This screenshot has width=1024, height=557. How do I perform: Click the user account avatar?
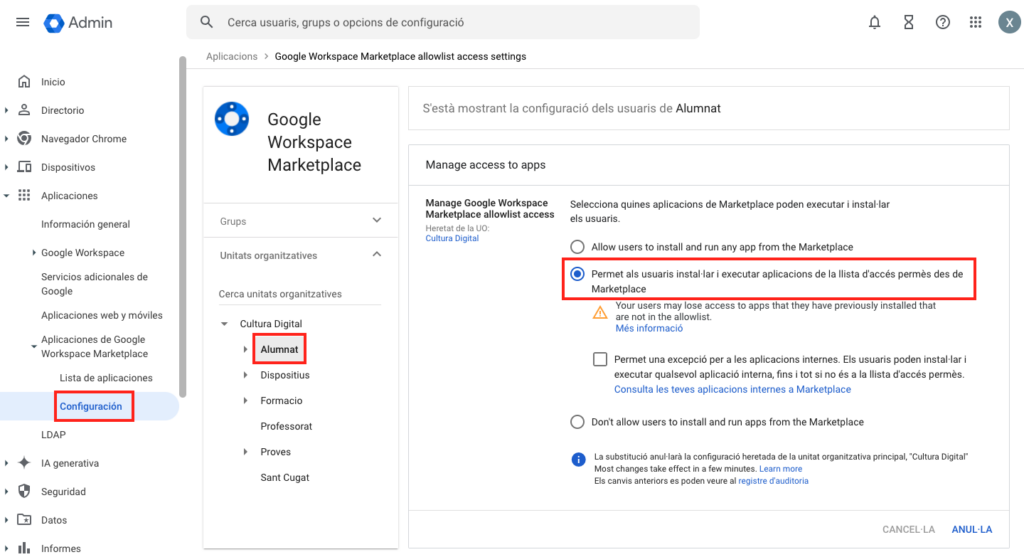click(x=1006, y=22)
